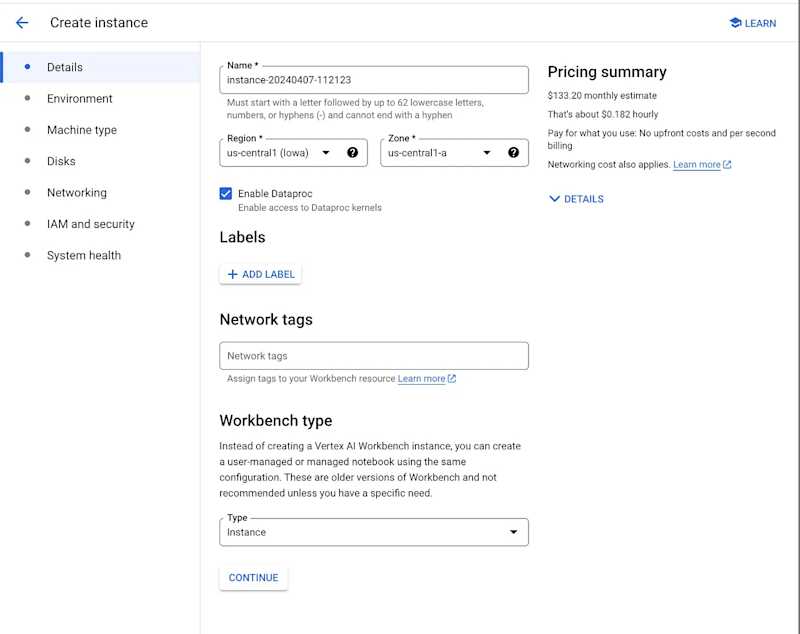Image resolution: width=800 pixels, height=634 pixels.
Task: Click the plus icon on Add Label
Action: click(233, 274)
